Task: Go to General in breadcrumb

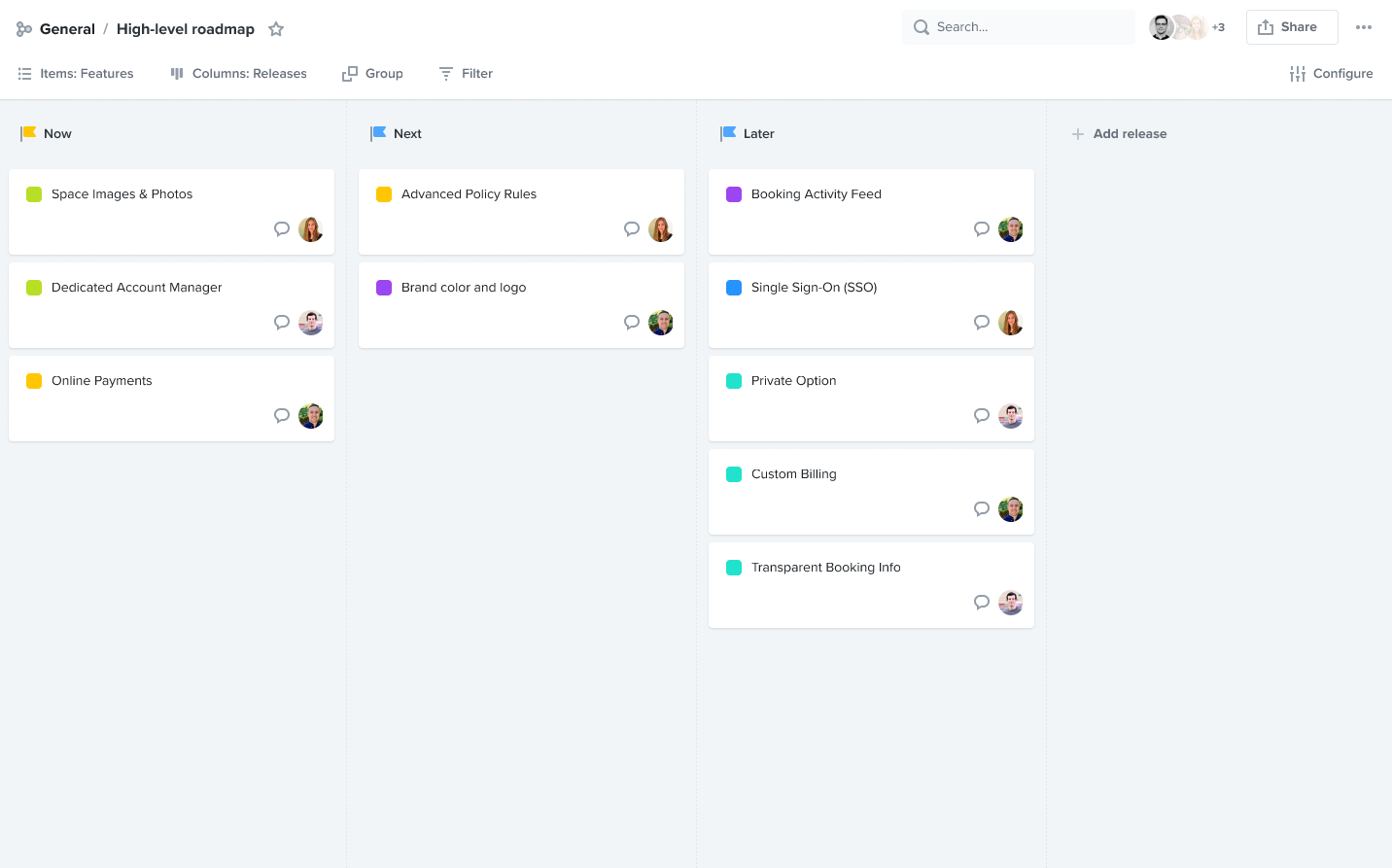Action: click(x=67, y=29)
